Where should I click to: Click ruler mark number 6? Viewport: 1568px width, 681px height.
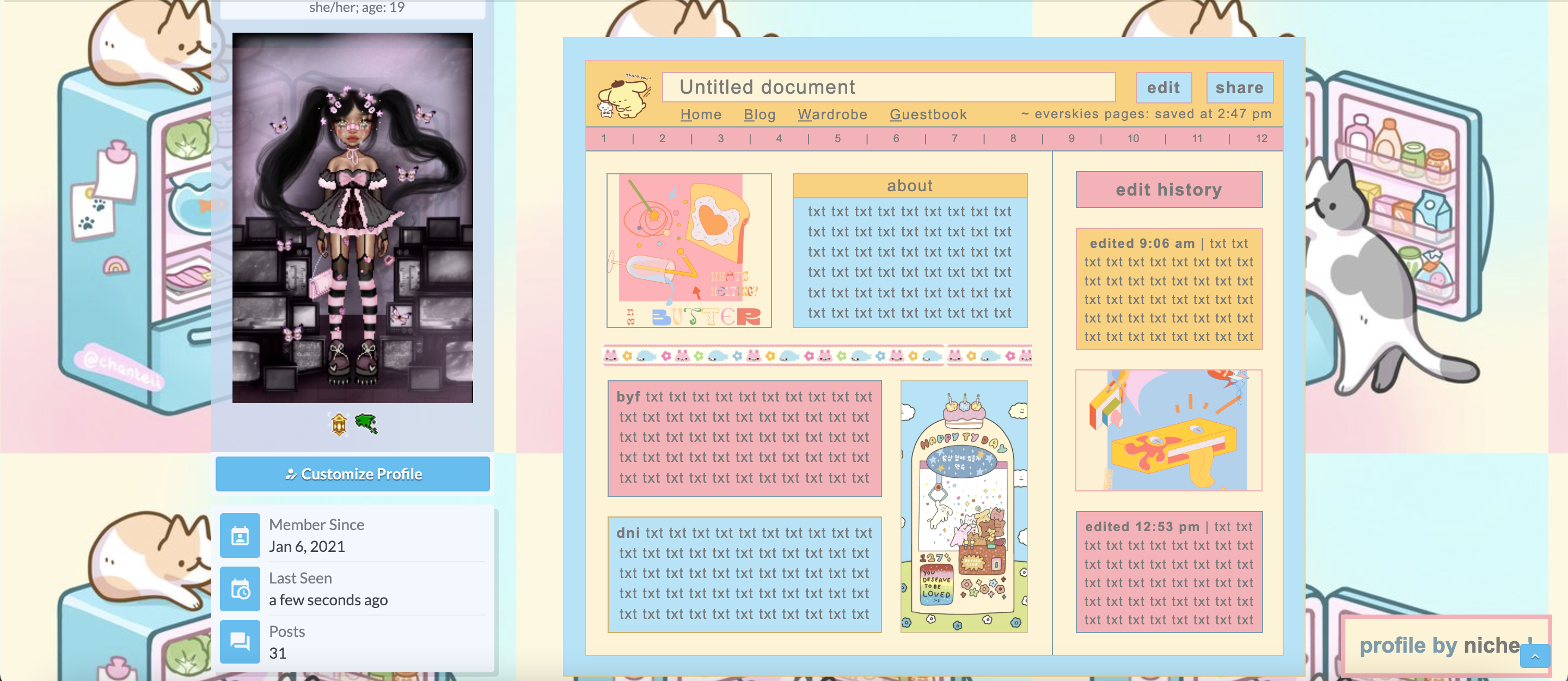click(896, 138)
